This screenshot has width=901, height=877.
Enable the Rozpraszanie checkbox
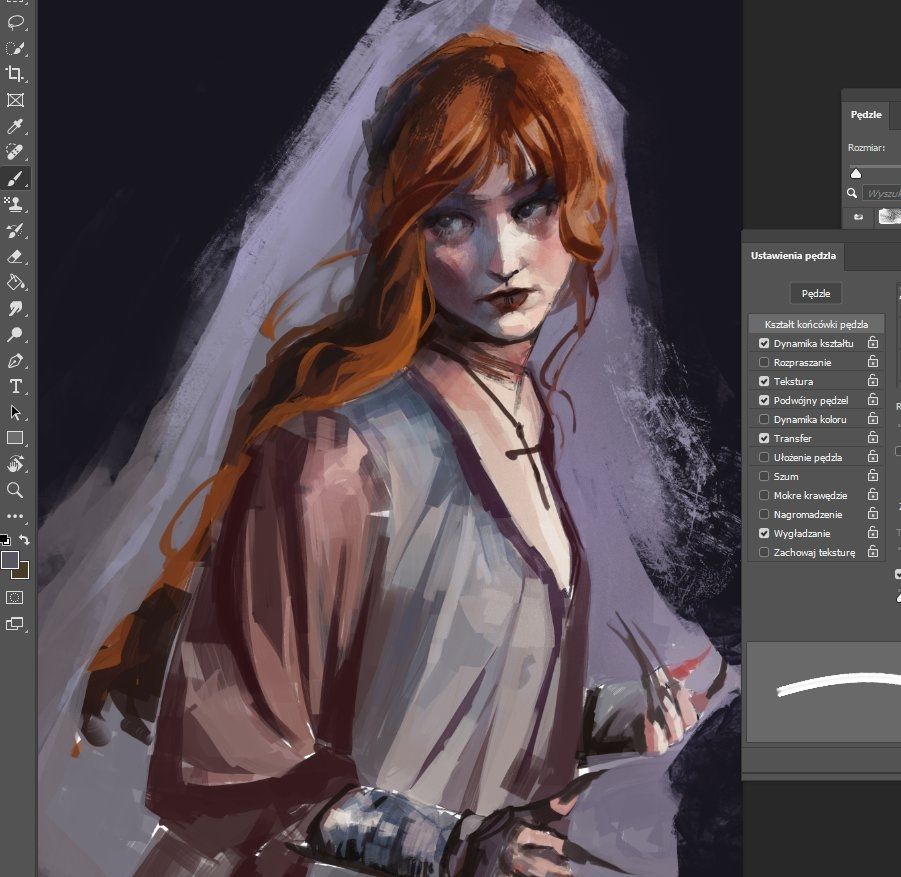click(x=764, y=362)
